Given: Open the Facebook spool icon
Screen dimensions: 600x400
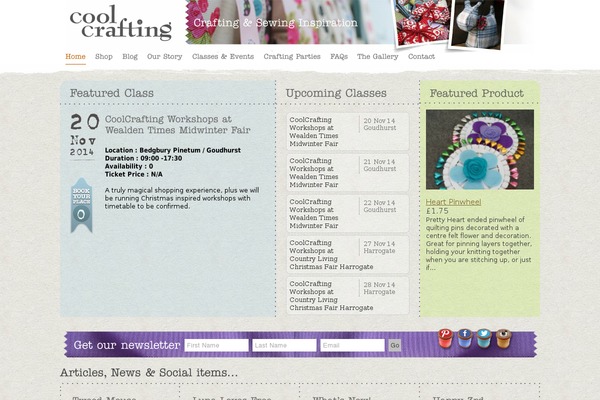Looking at the screenshot, I should click(x=465, y=338).
